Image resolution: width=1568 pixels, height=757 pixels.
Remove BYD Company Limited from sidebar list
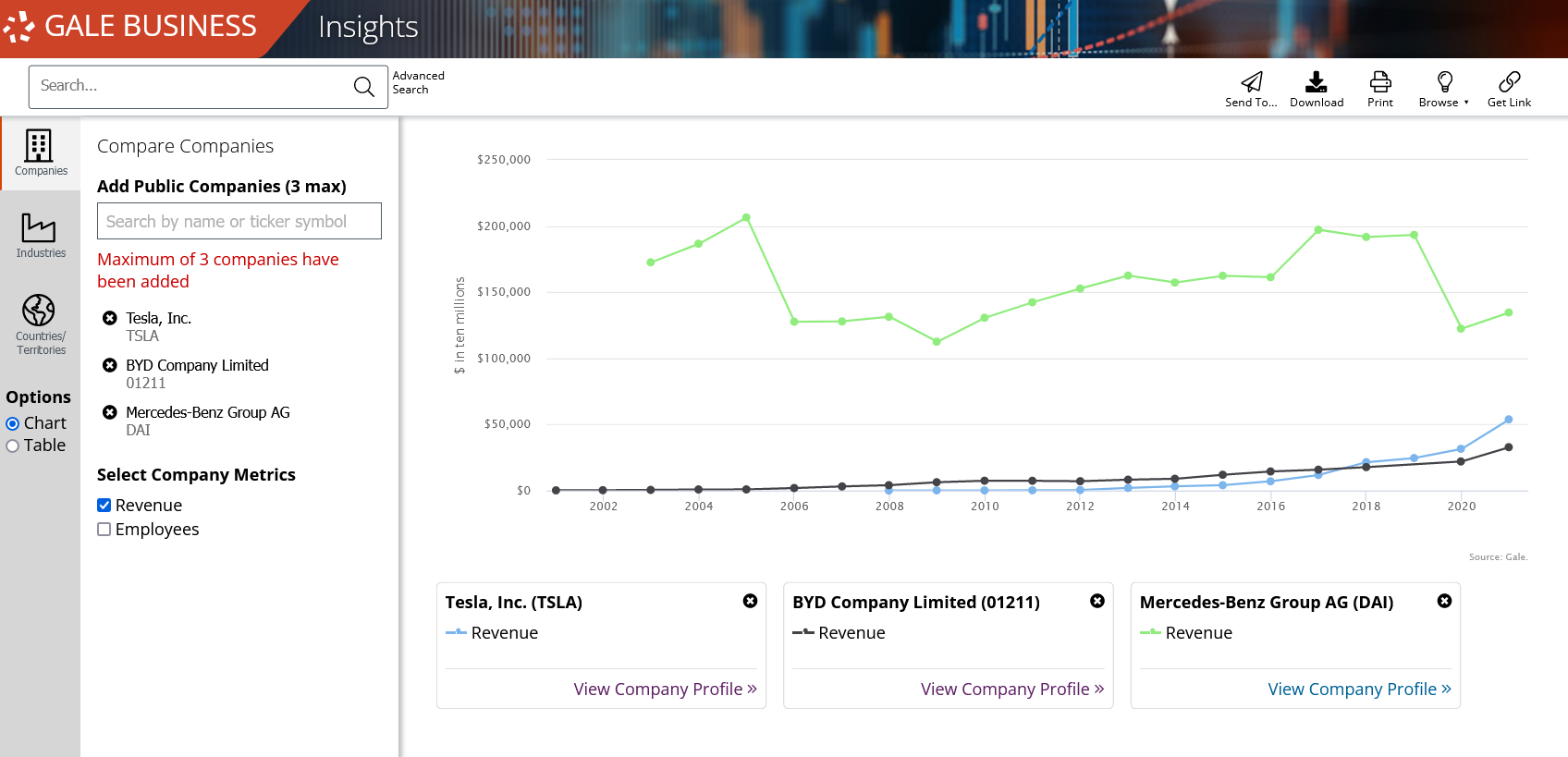pyautogui.click(x=110, y=365)
